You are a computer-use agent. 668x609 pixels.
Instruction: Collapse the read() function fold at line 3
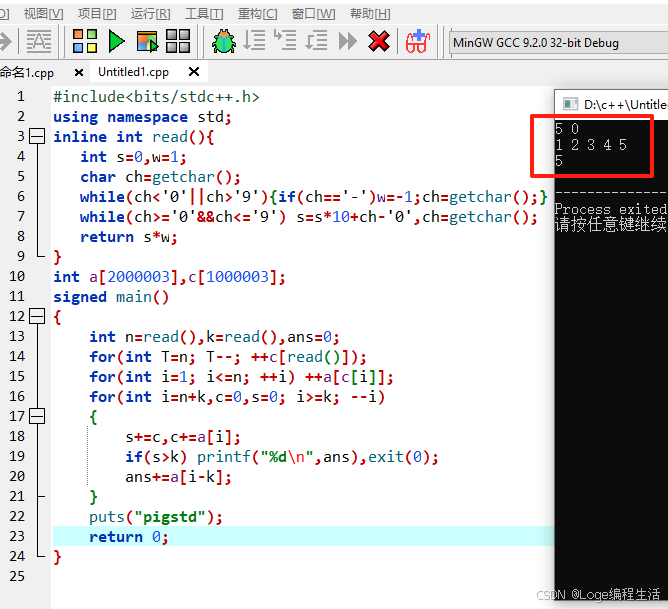37,137
